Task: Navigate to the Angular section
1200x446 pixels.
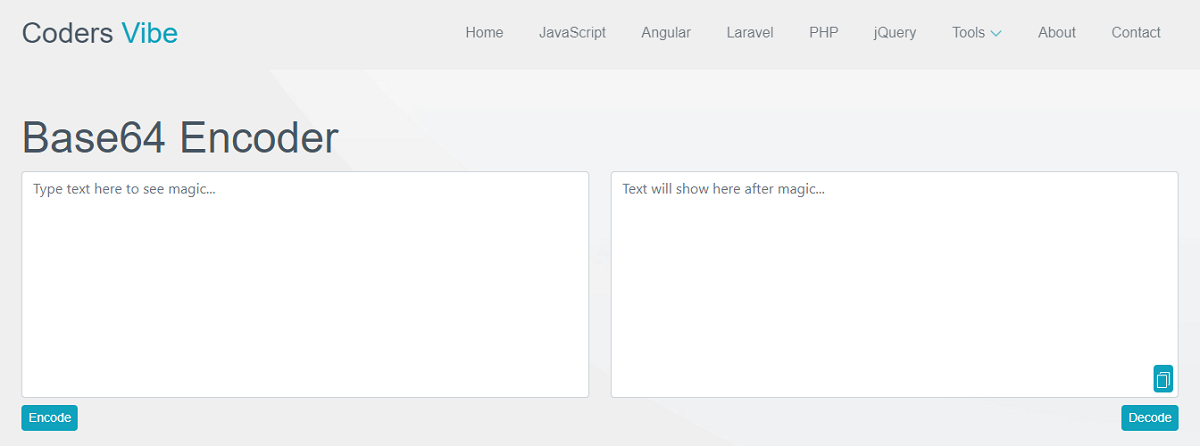Action: (x=666, y=33)
